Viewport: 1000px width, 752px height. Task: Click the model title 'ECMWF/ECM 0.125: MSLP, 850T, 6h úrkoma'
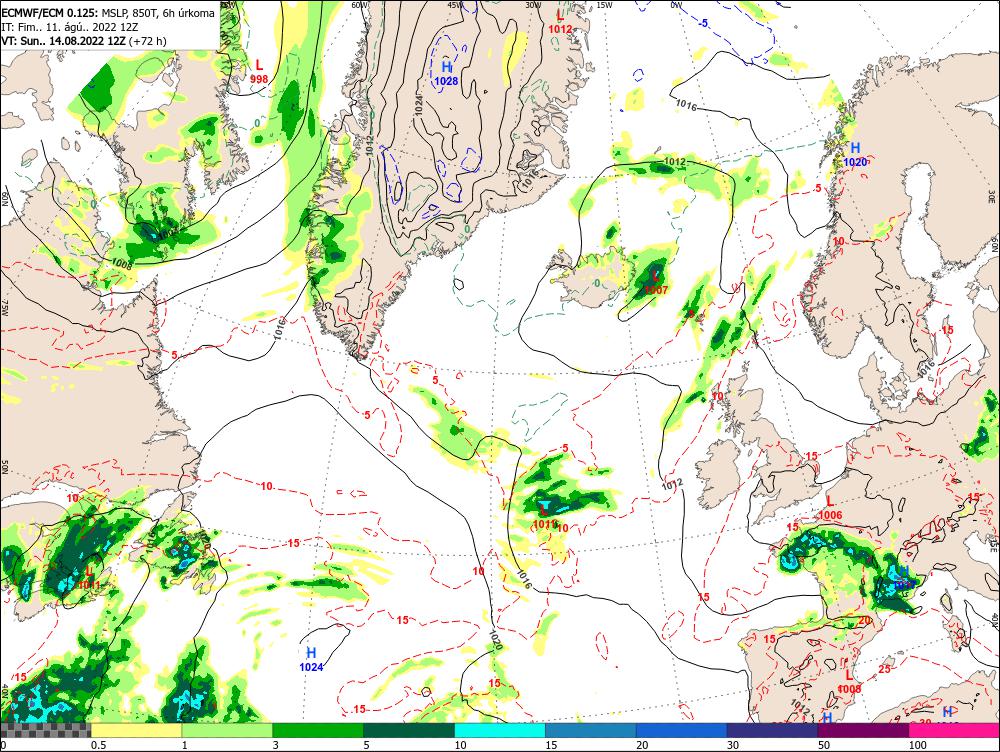(x=108, y=13)
